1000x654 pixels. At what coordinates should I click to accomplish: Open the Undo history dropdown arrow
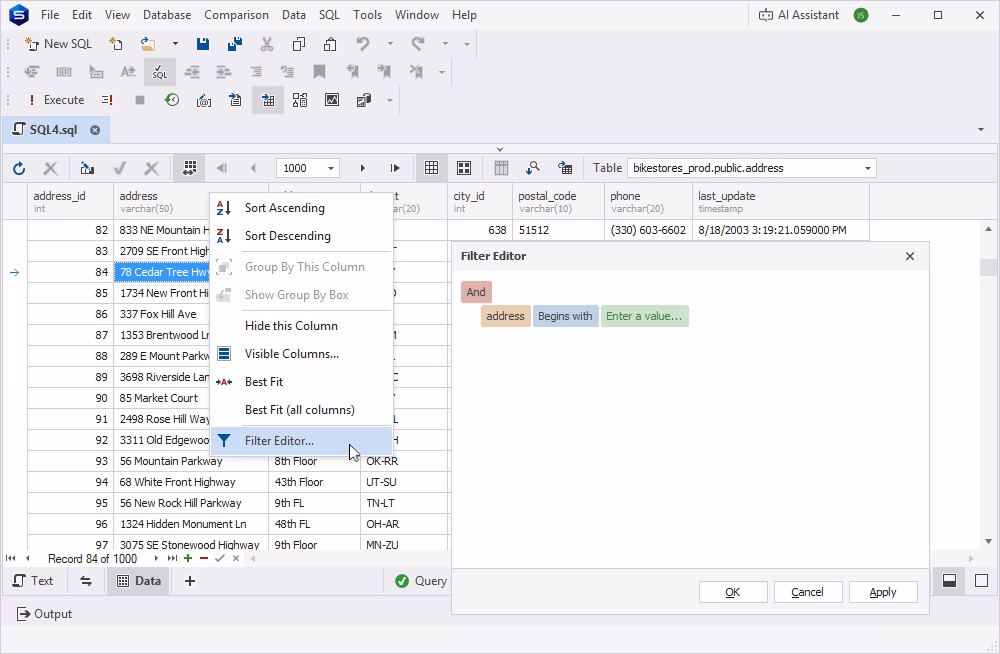pyautogui.click(x=390, y=44)
